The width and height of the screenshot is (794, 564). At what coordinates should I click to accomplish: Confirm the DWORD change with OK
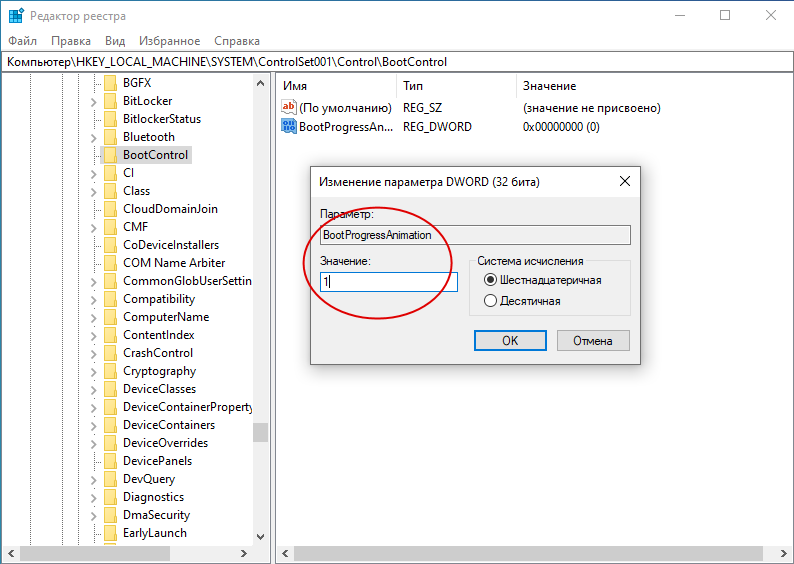(x=510, y=340)
